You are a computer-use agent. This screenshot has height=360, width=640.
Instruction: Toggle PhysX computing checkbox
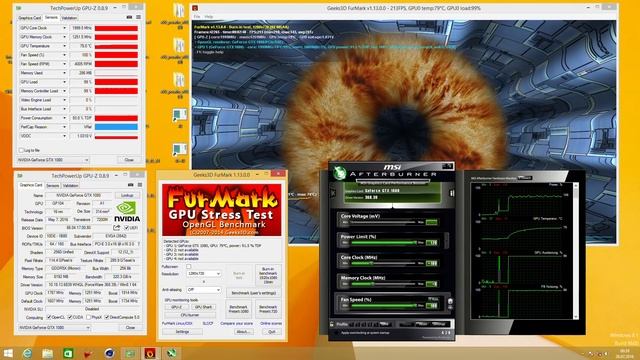click(x=89, y=317)
